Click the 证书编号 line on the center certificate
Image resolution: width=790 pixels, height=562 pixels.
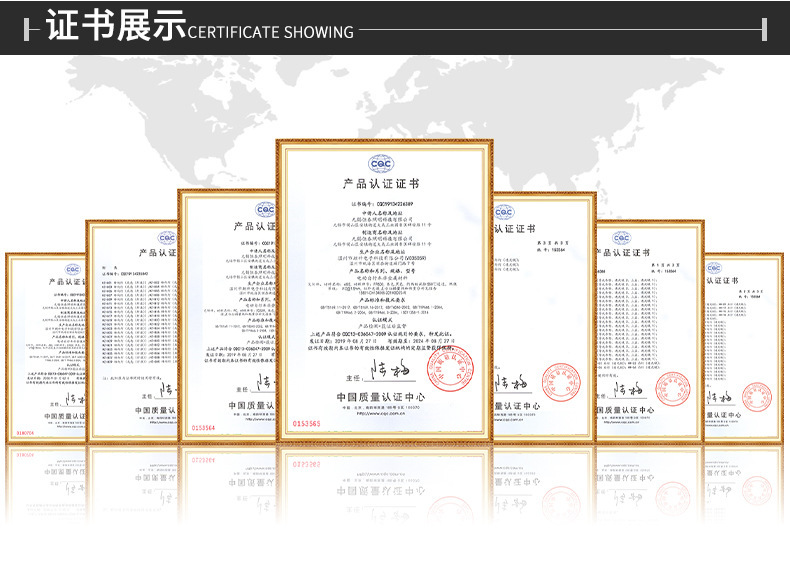(382, 204)
